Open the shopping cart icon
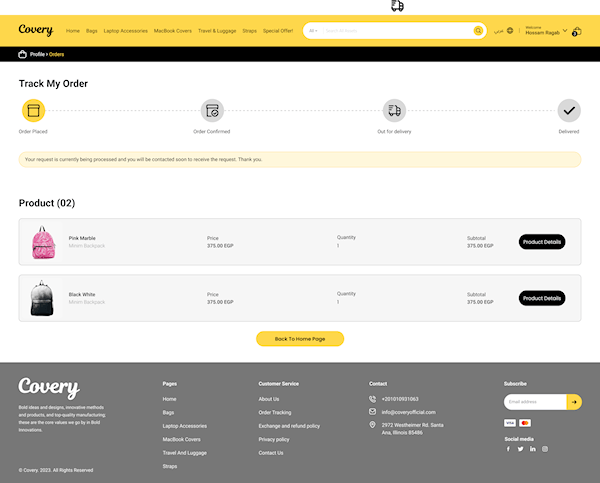Viewport: 600px width, 483px height. (576, 31)
